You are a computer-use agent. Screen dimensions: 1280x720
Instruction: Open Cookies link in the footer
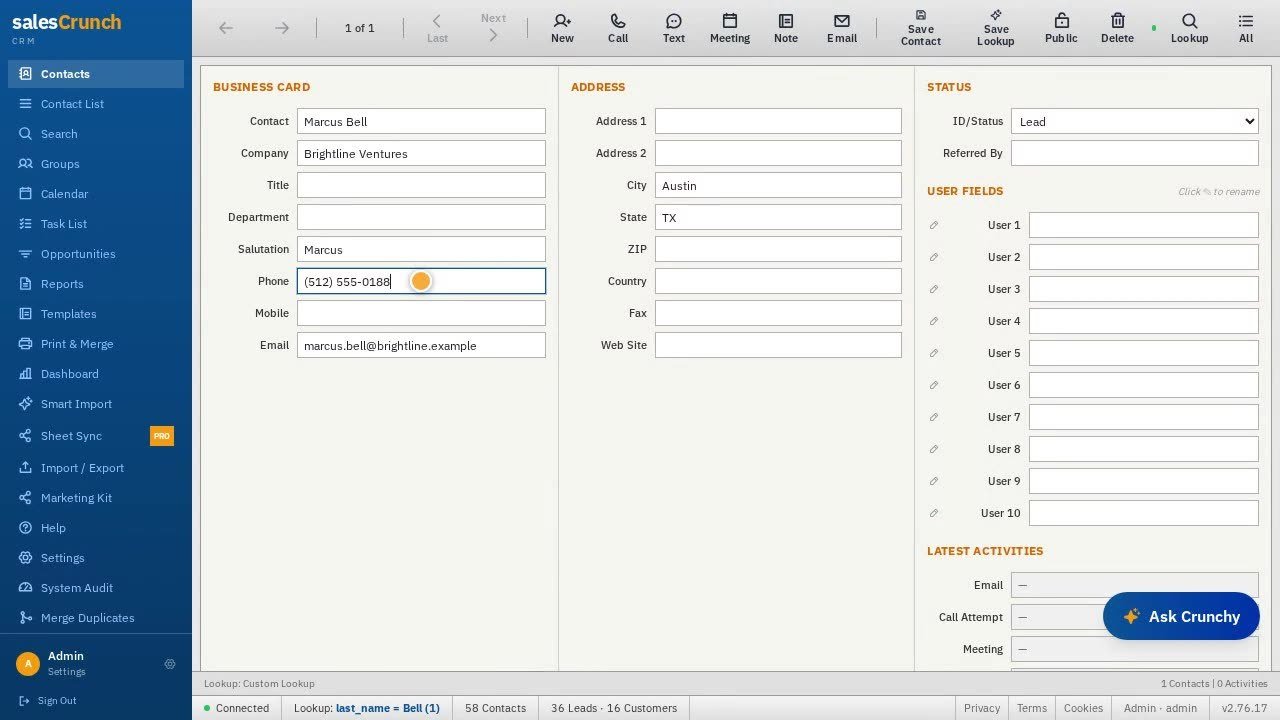pos(1083,708)
